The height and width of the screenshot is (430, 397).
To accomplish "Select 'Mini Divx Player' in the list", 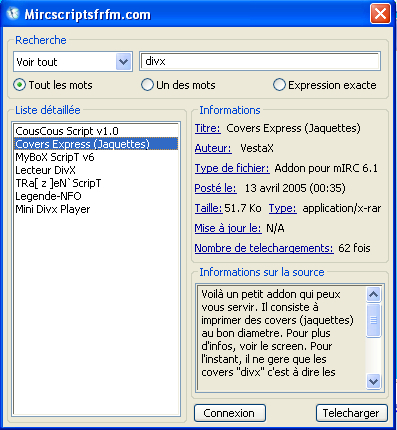I will tap(96, 209).
